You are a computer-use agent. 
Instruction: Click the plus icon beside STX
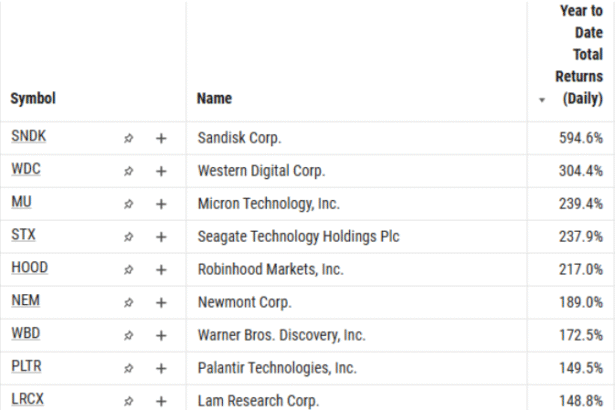(161, 237)
